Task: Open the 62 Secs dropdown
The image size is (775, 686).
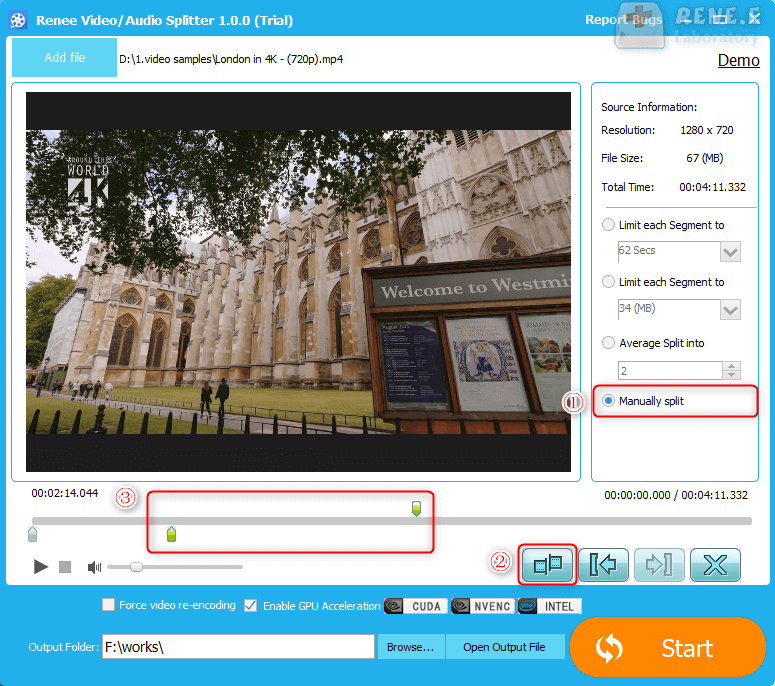Action: pos(730,252)
